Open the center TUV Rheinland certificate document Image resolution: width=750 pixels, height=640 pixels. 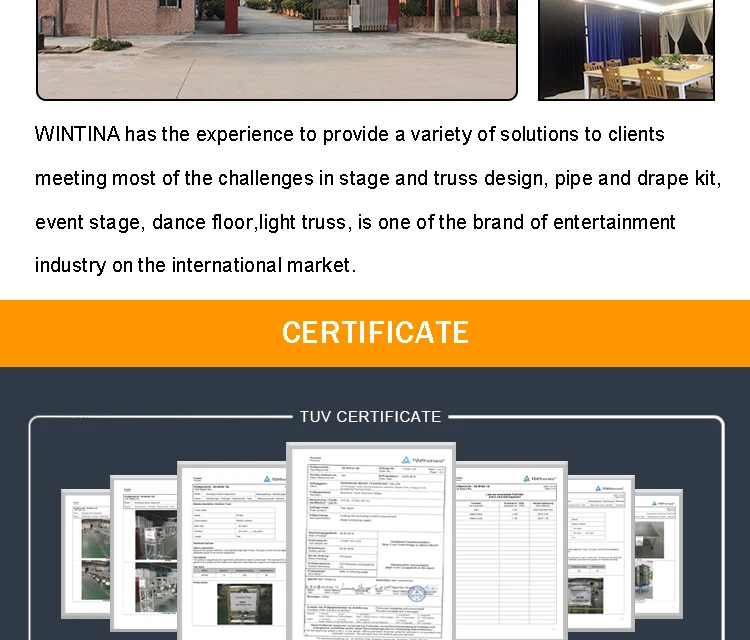tap(371, 541)
